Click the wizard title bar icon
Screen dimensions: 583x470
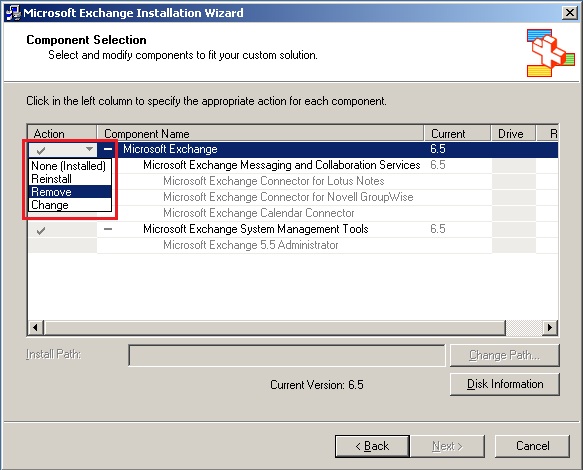click(x=13, y=13)
